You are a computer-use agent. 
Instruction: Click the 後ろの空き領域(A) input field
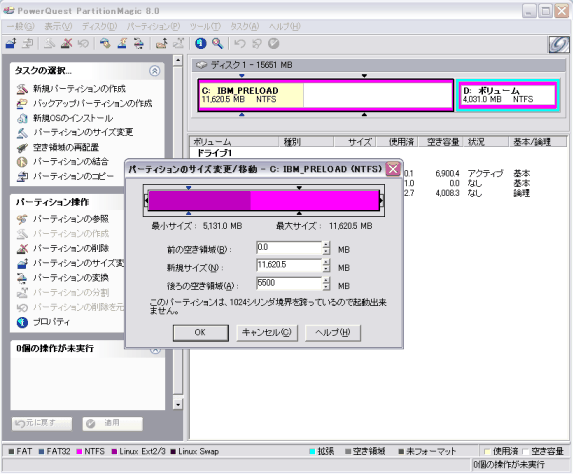tap(289, 283)
